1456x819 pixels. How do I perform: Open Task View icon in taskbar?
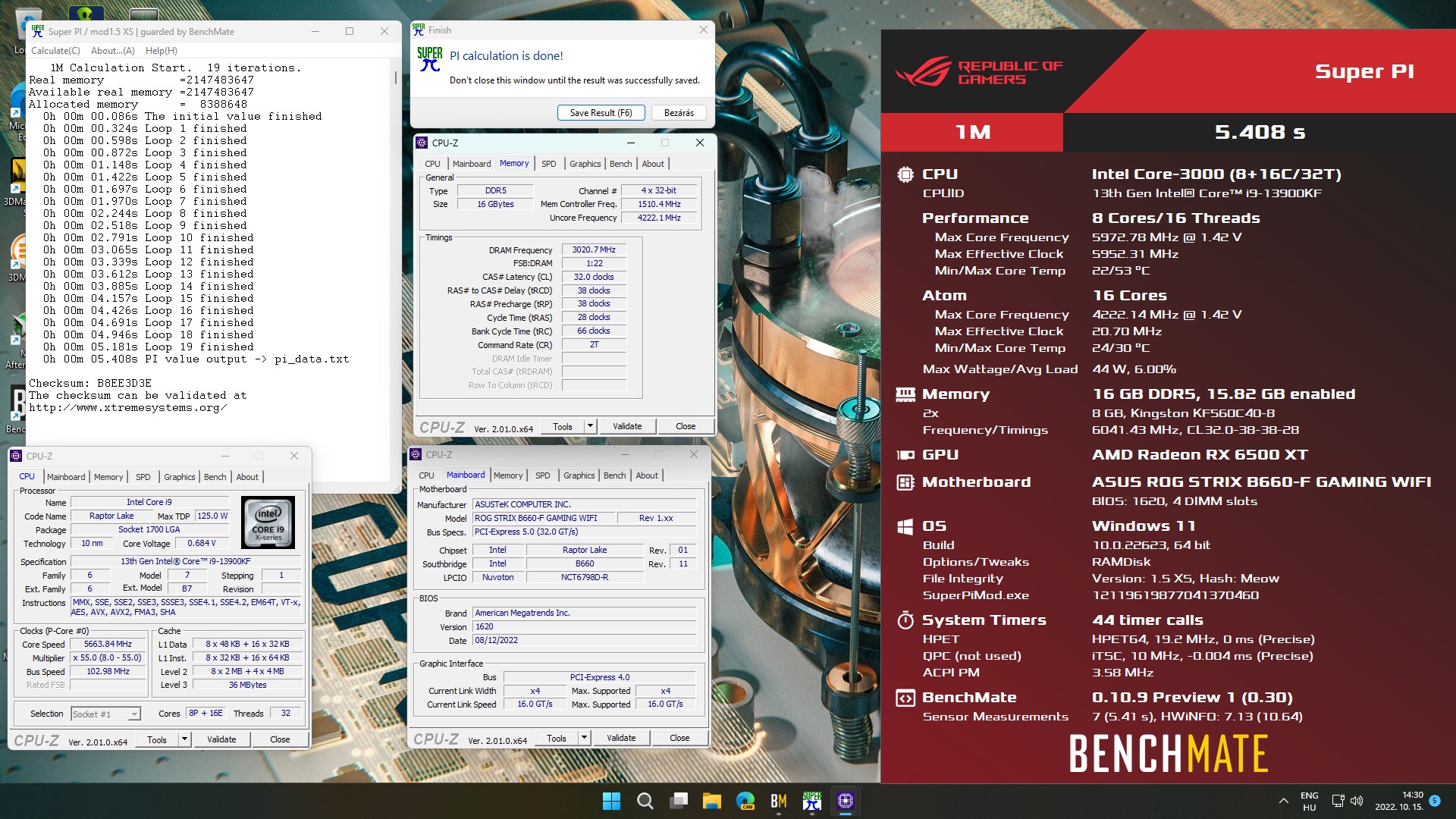tap(679, 801)
